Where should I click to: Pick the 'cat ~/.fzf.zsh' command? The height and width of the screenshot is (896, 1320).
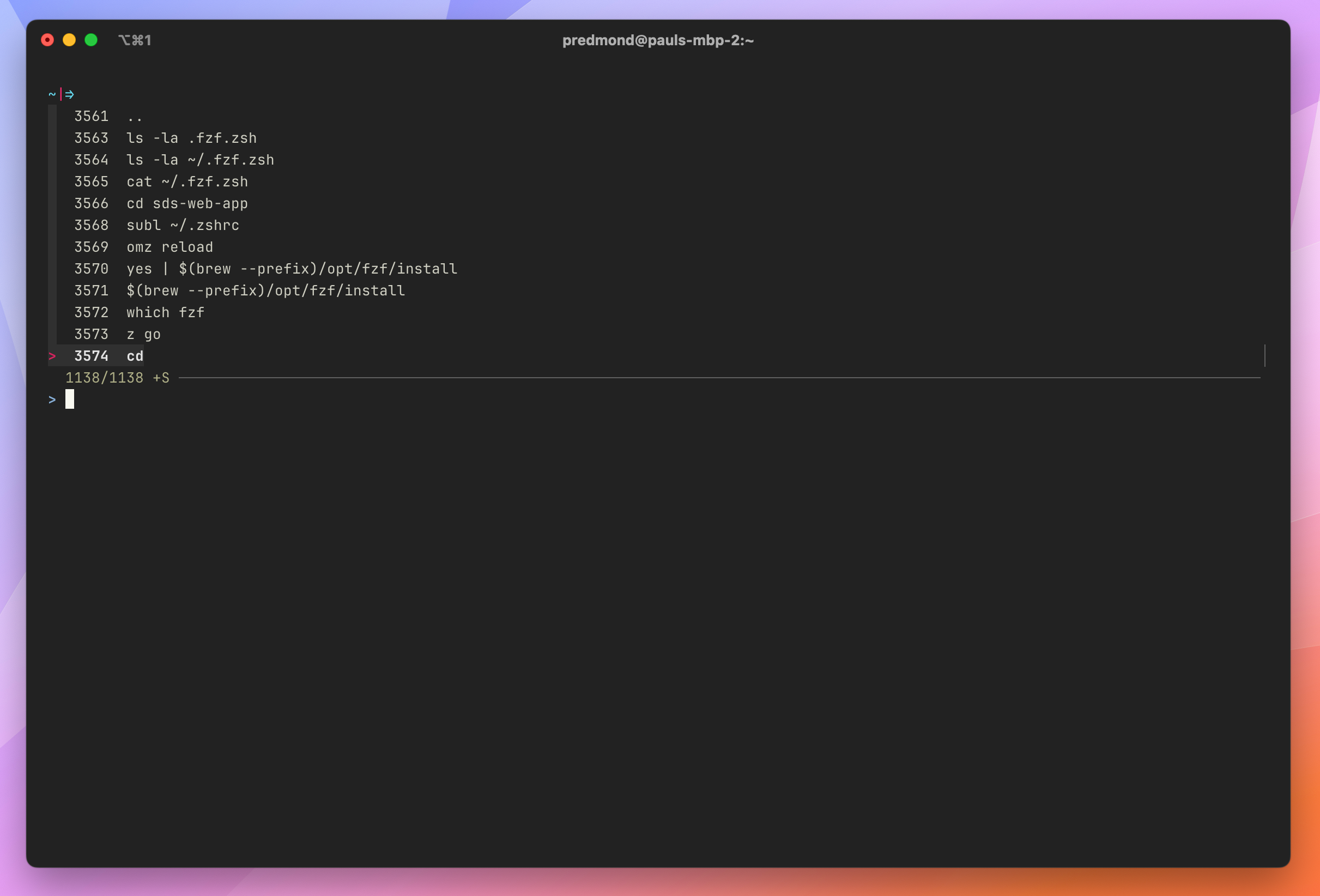[161, 182]
